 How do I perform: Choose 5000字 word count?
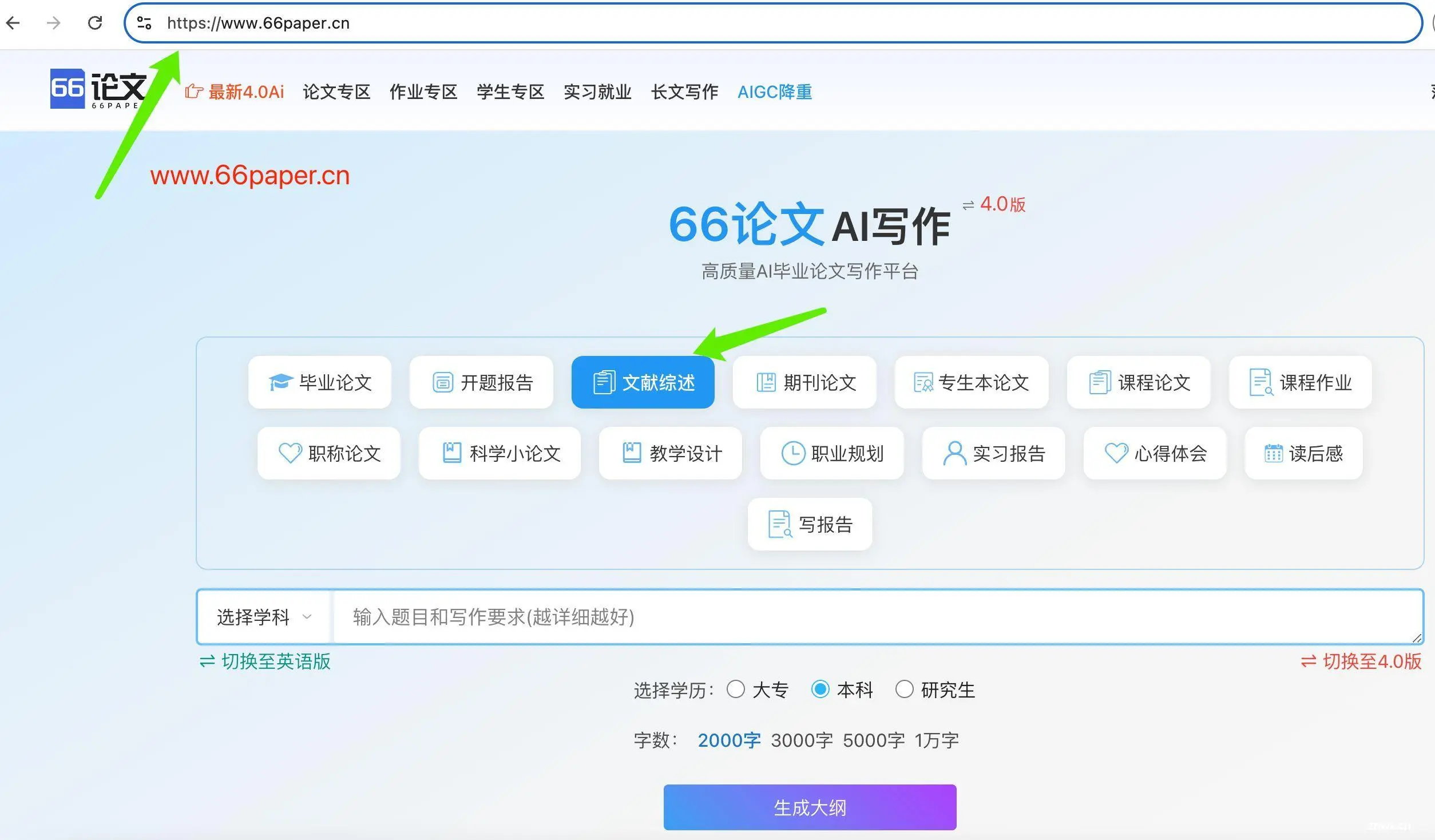tap(874, 740)
